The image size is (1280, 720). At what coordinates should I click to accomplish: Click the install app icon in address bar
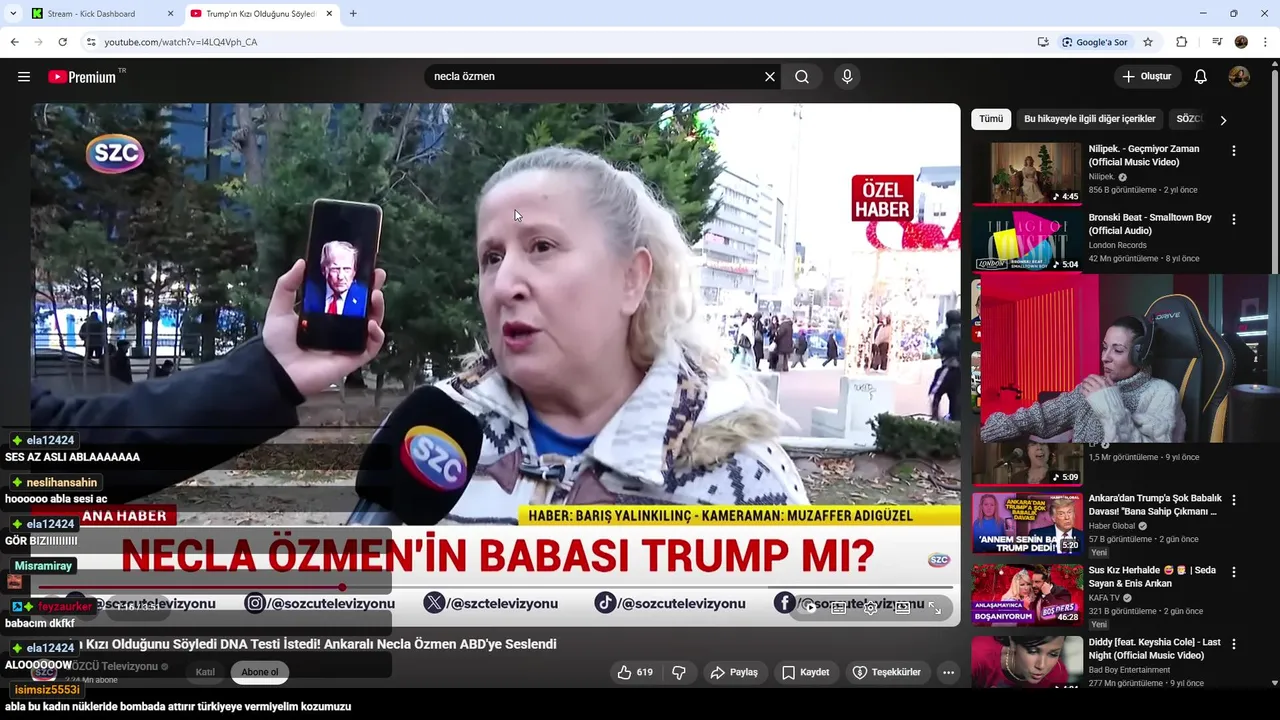coord(1043,42)
